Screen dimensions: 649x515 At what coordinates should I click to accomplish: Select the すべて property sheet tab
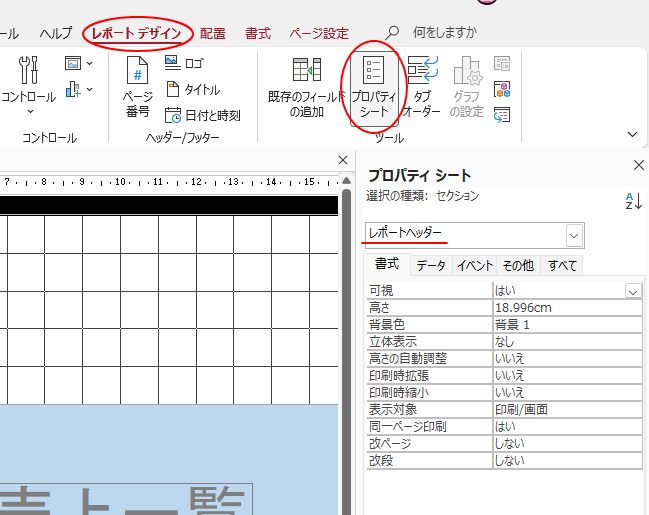(x=562, y=265)
